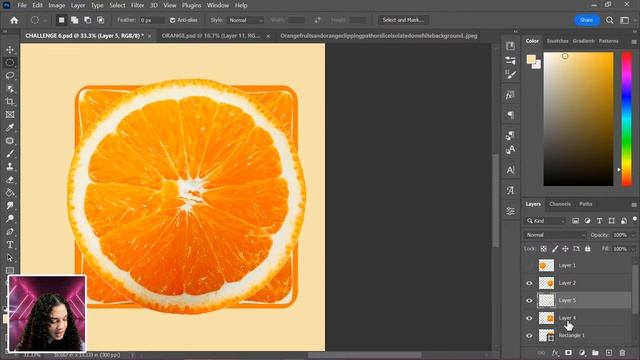The width and height of the screenshot is (640, 360).
Task: Create a new layer icon
Action: [x=609, y=353]
